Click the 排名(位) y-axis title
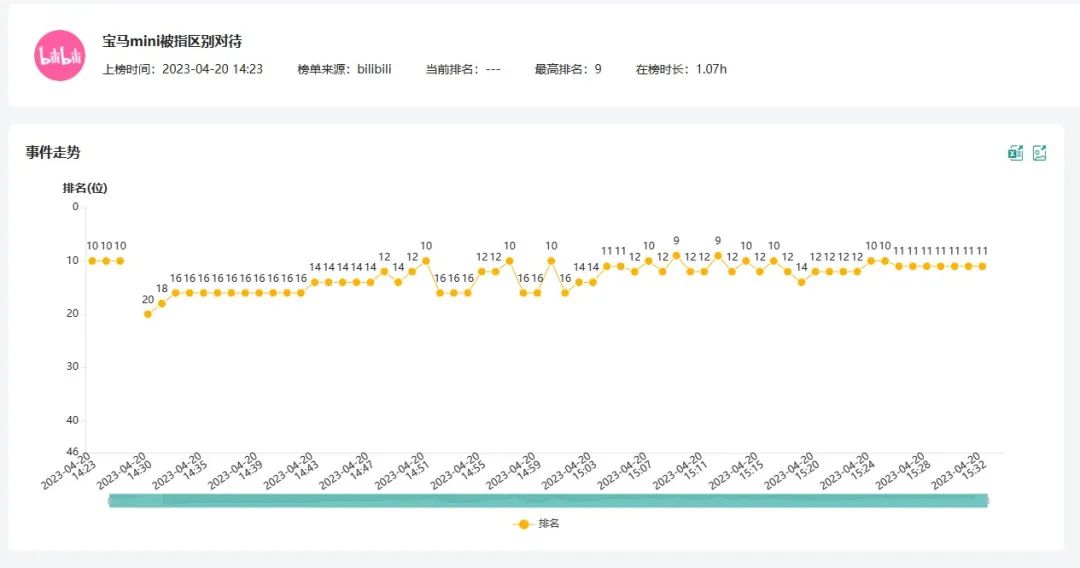The width and height of the screenshot is (1080, 568). click(x=85, y=188)
